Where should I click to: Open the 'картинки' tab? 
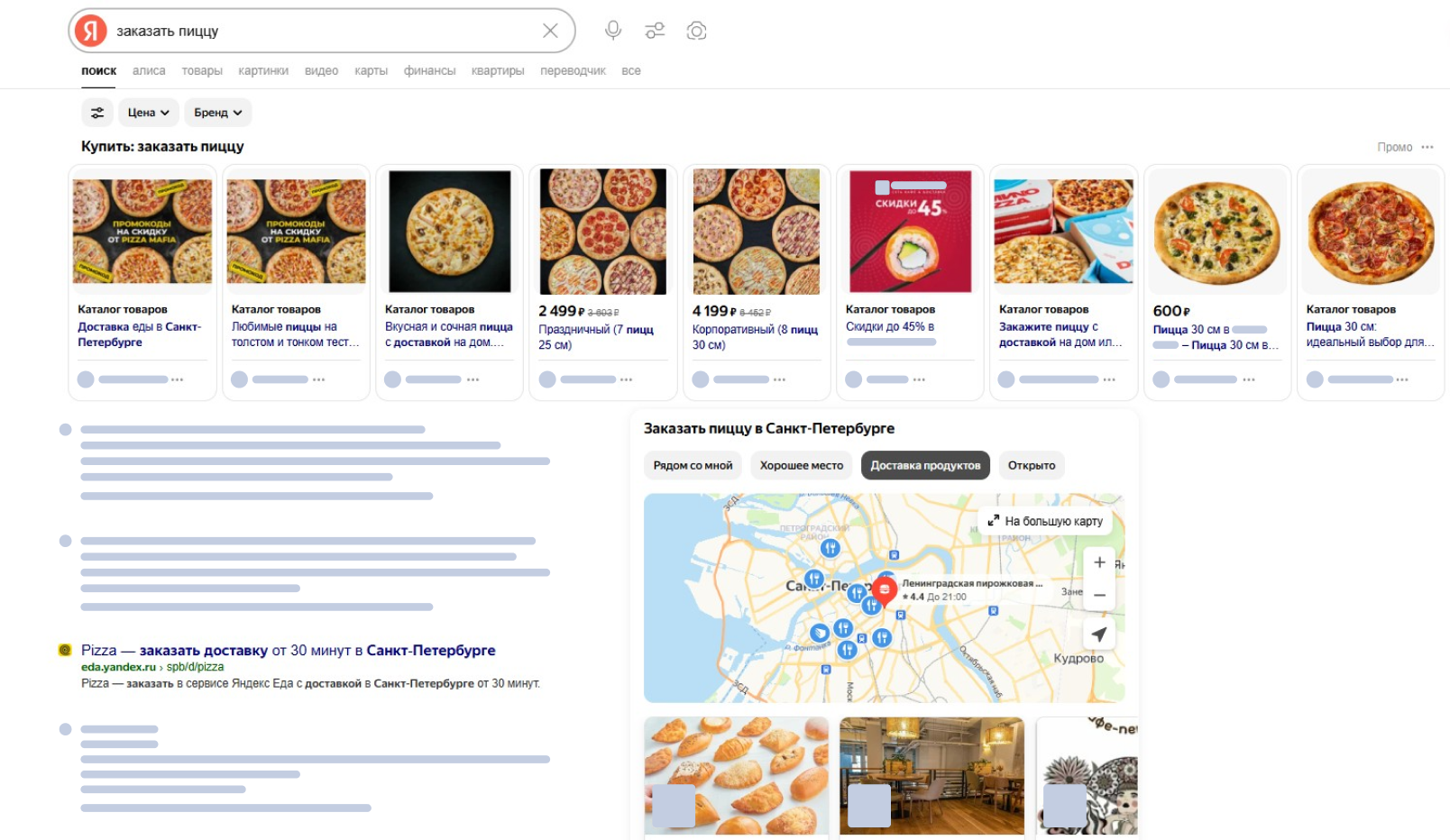(x=263, y=71)
